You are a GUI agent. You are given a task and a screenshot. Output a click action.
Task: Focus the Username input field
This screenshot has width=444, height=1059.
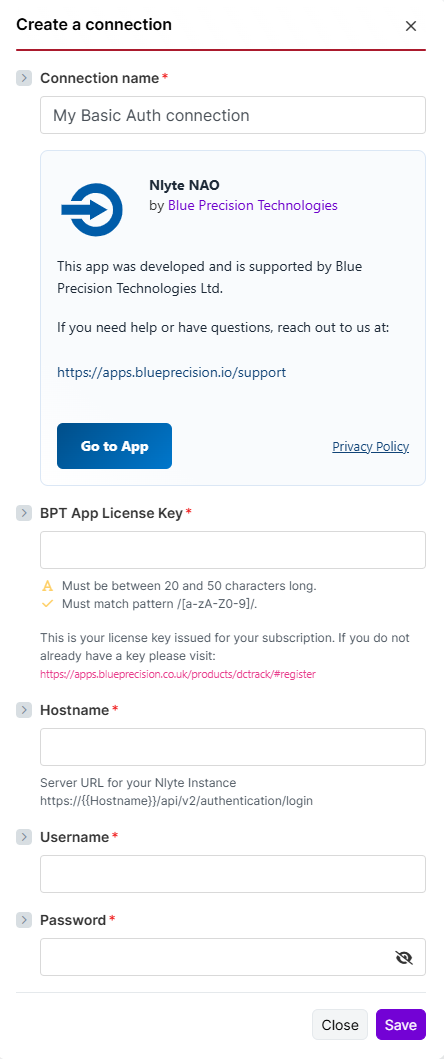point(233,874)
